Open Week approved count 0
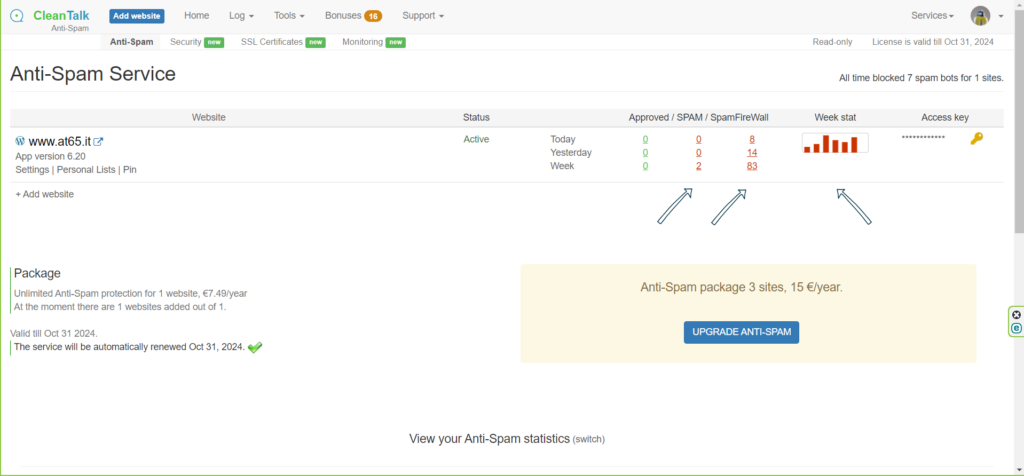Viewport: 1024px width, 476px height. click(645, 166)
